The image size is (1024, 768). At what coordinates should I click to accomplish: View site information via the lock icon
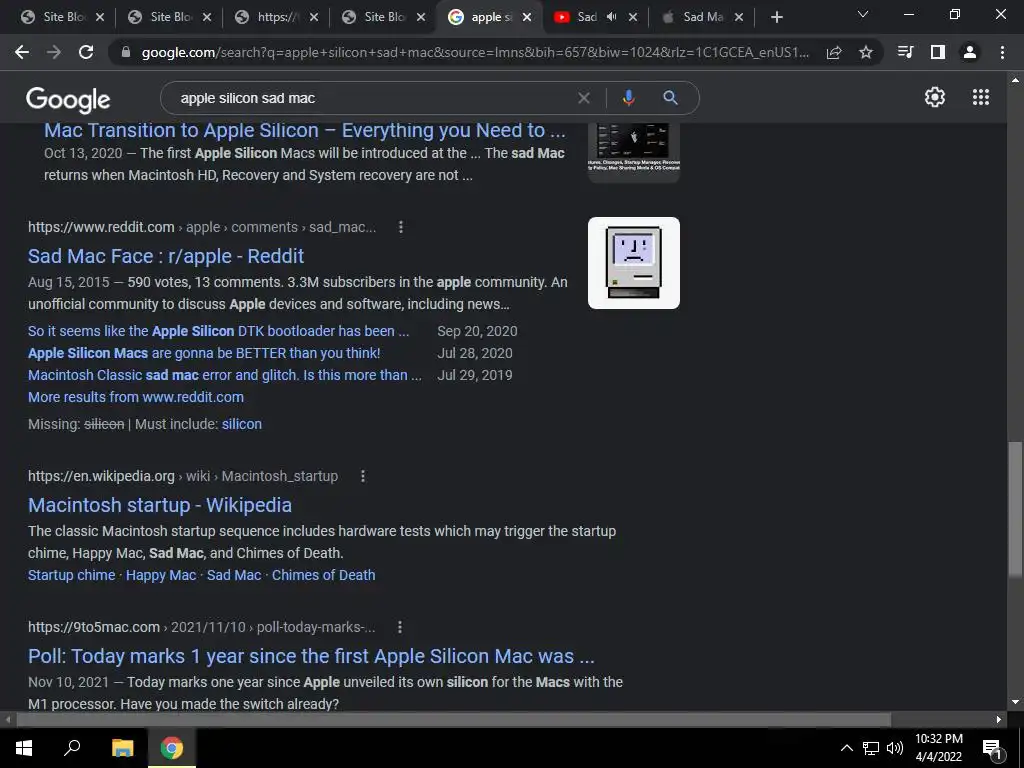[x=126, y=52]
